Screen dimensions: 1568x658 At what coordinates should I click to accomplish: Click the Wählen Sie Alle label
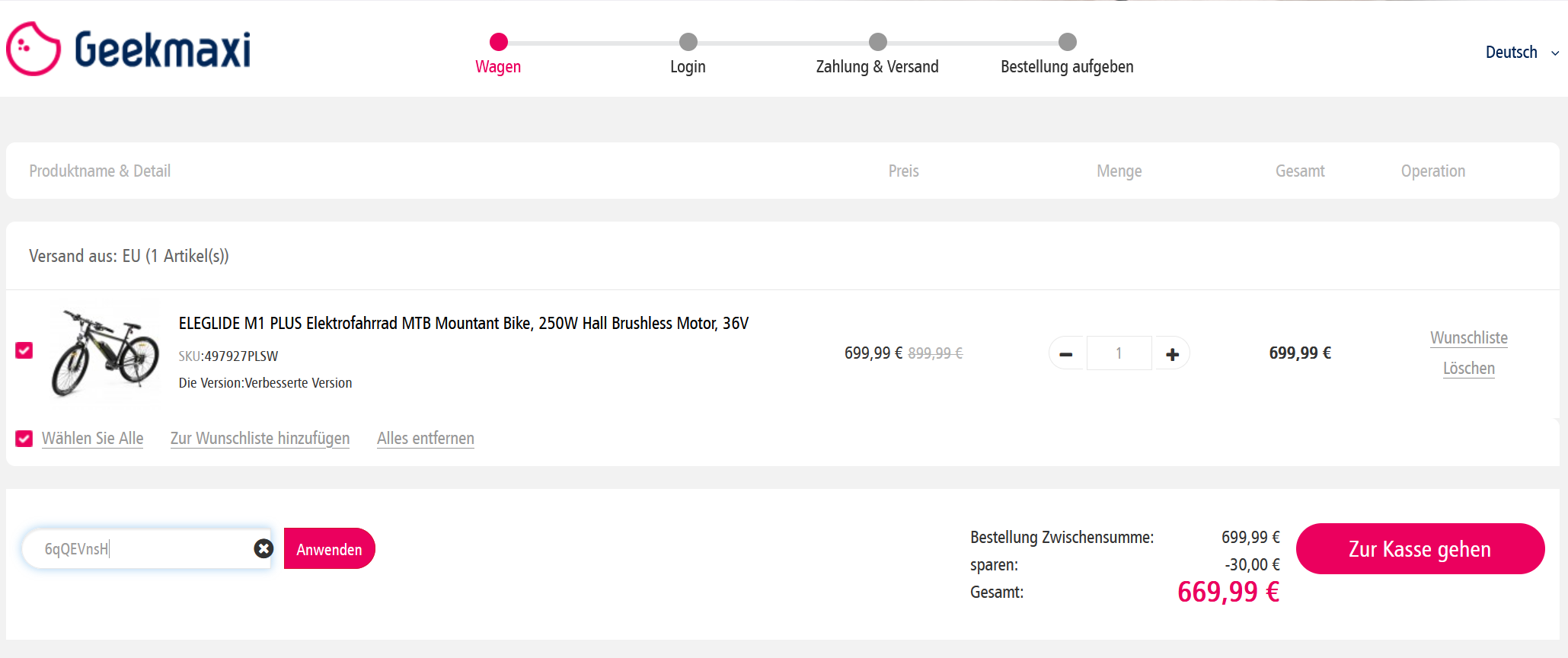pos(92,439)
